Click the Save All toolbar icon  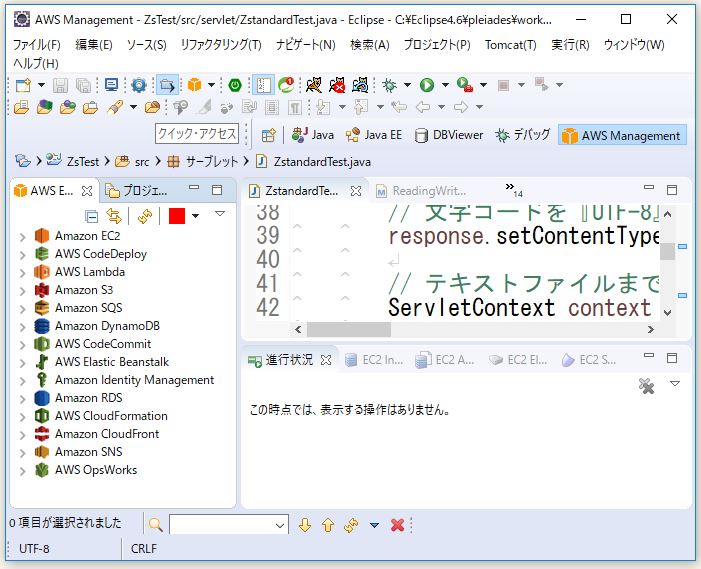[x=83, y=85]
